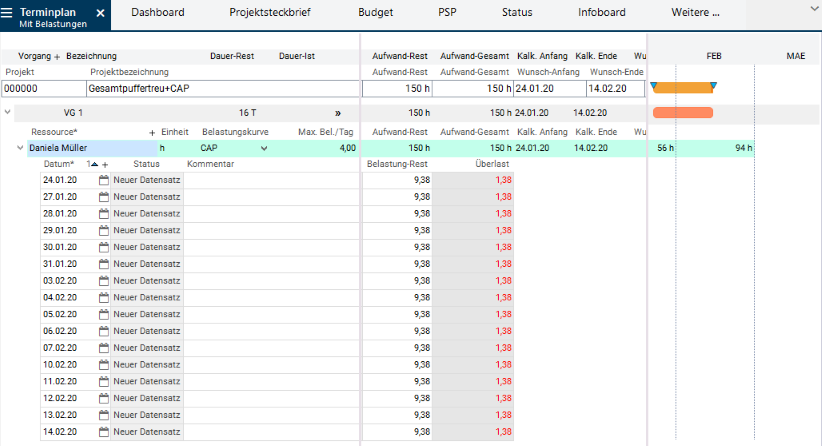This screenshot has width=822, height=446.
Task: Switch to the Dashboard tab
Action: click(x=158, y=12)
